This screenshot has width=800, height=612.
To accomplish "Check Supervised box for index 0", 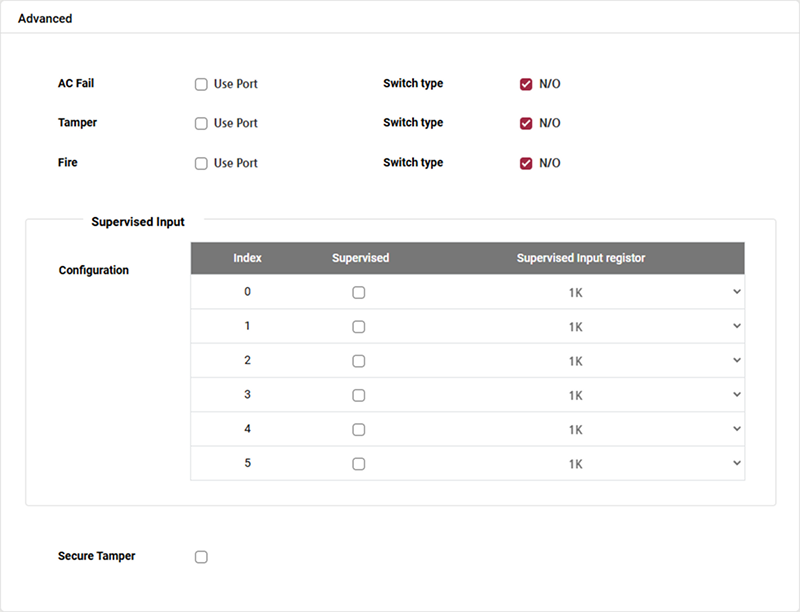I will (359, 293).
